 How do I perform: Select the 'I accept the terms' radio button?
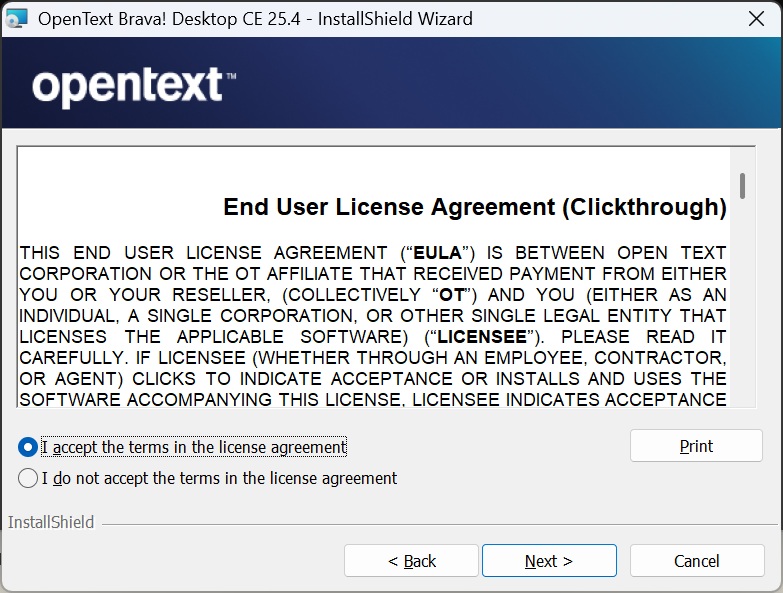(x=28, y=447)
